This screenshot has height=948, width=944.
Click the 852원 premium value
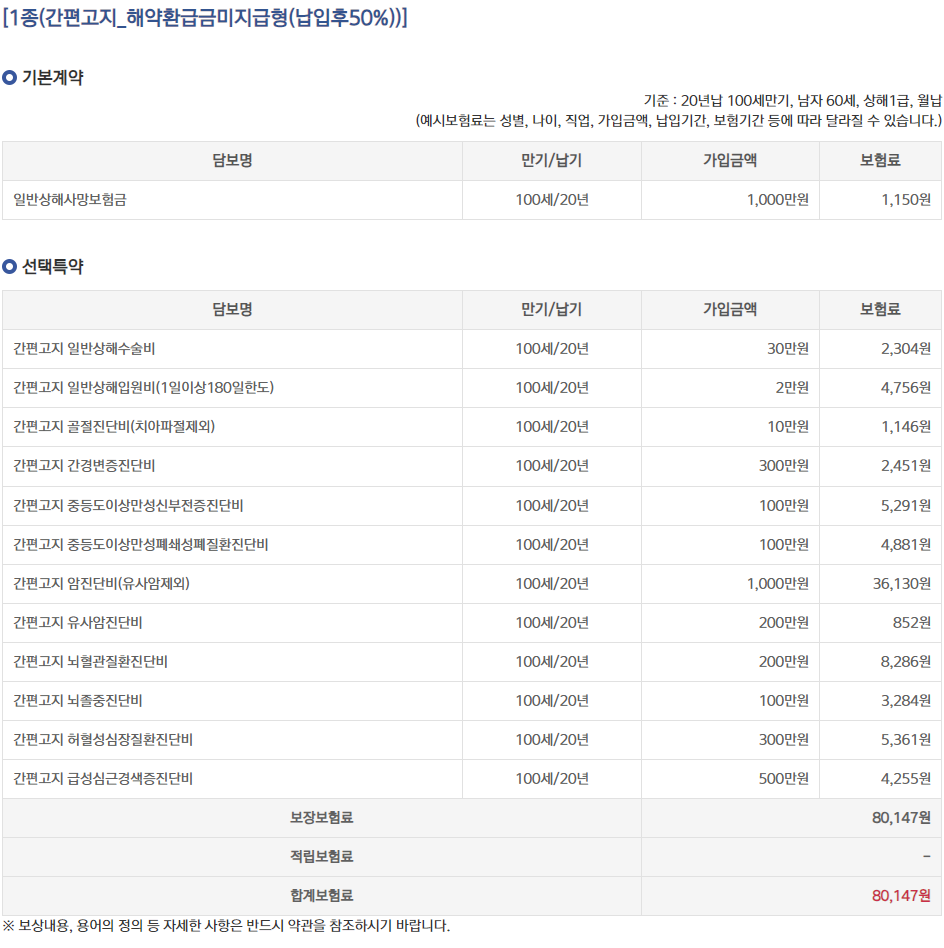click(x=912, y=623)
